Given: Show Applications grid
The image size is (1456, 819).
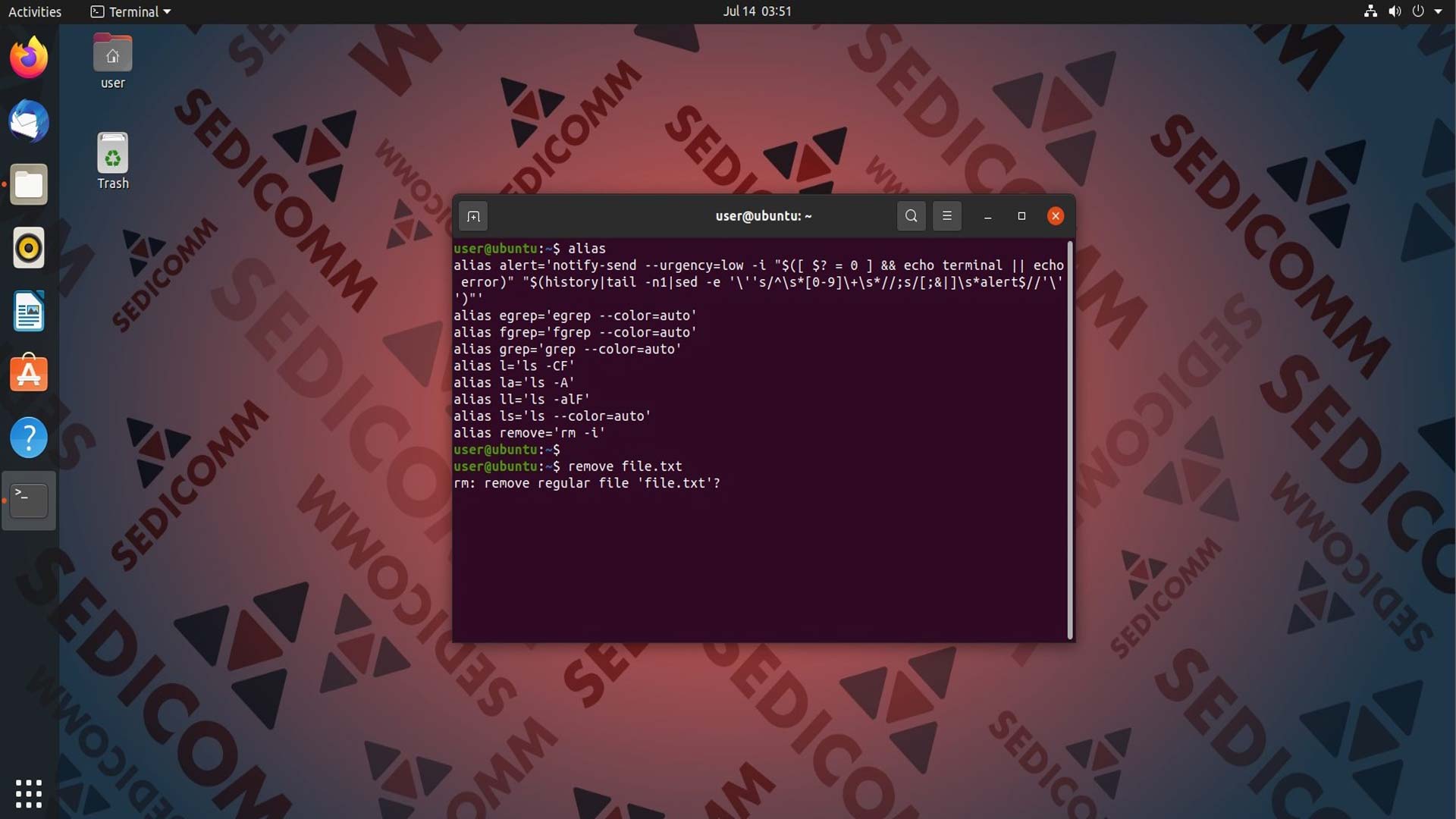Looking at the screenshot, I should [29, 794].
